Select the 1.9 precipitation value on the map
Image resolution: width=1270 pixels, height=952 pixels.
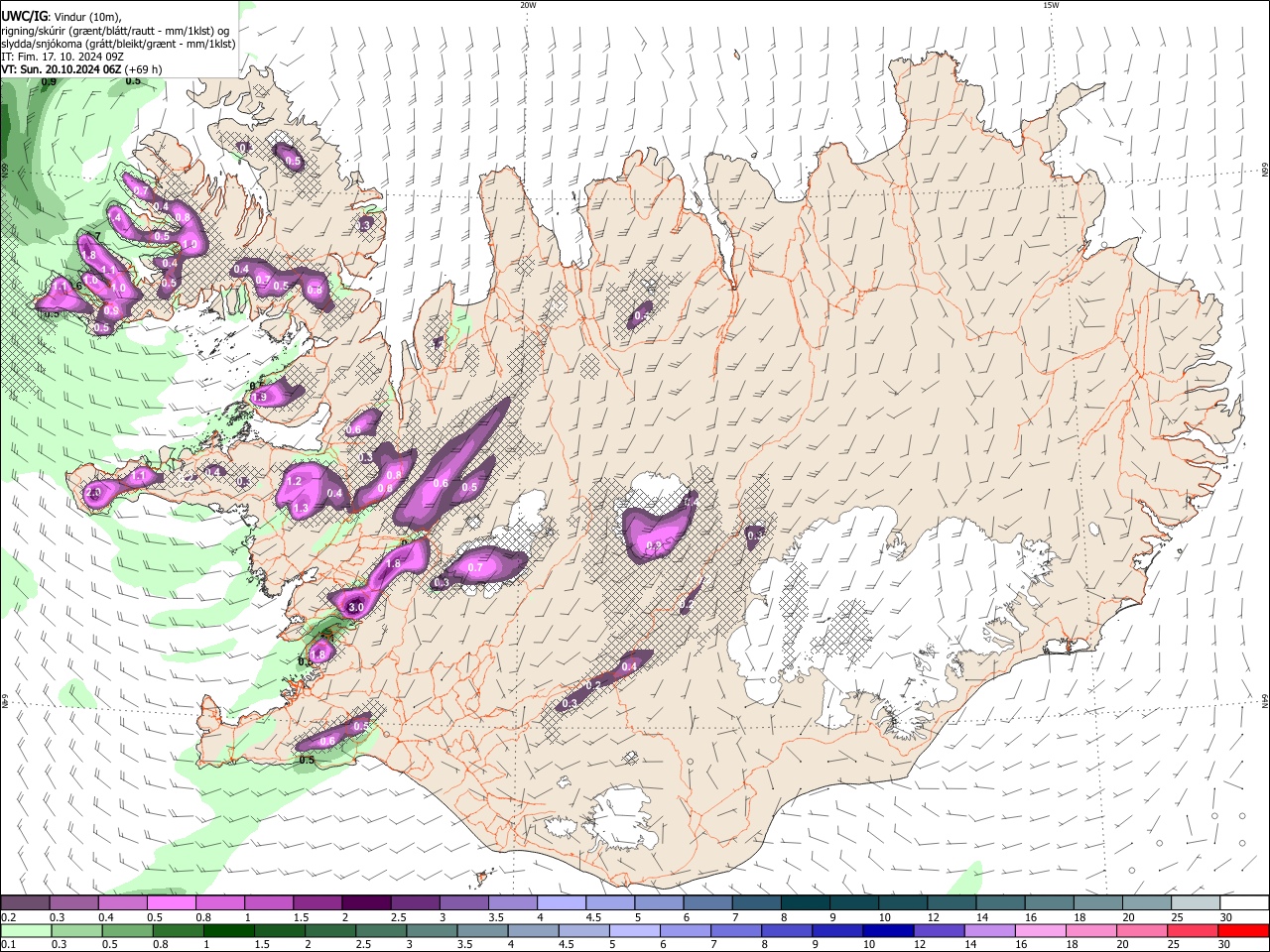click(x=260, y=397)
